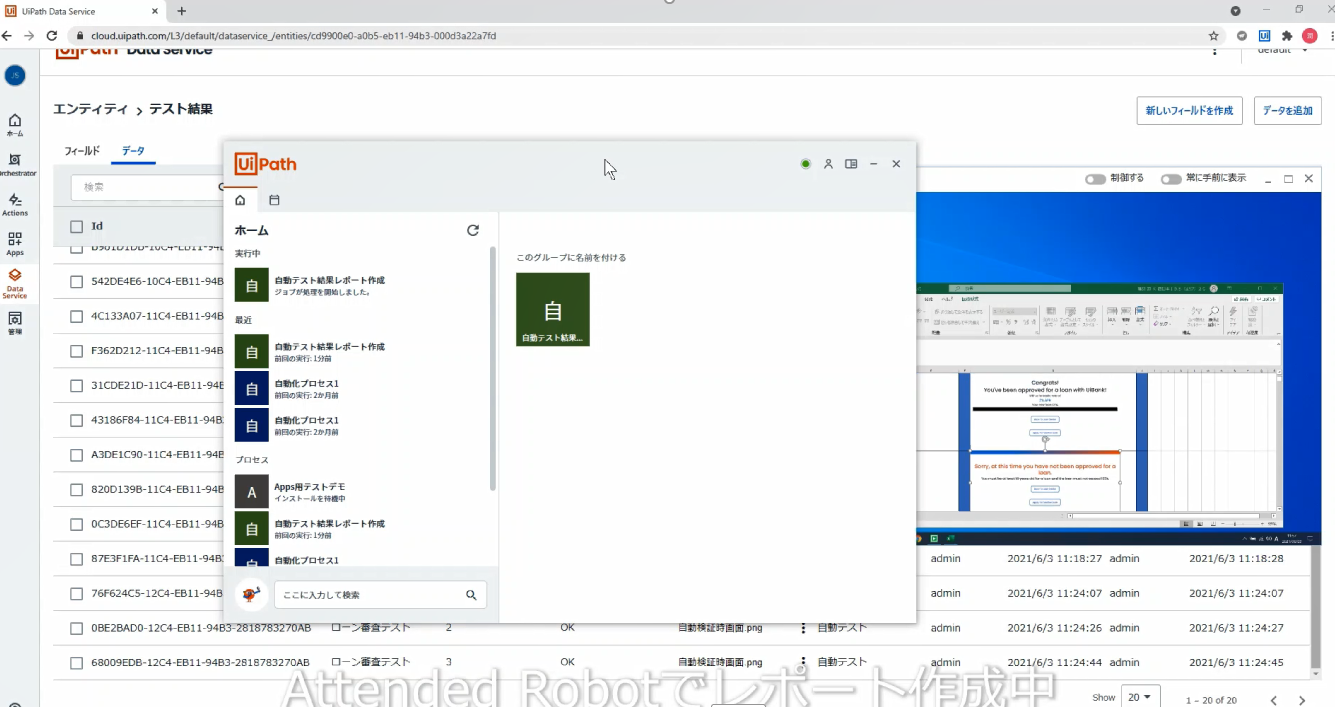
Task: Click the データを追加 button
Action: pyautogui.click(x=1288, y=110)
